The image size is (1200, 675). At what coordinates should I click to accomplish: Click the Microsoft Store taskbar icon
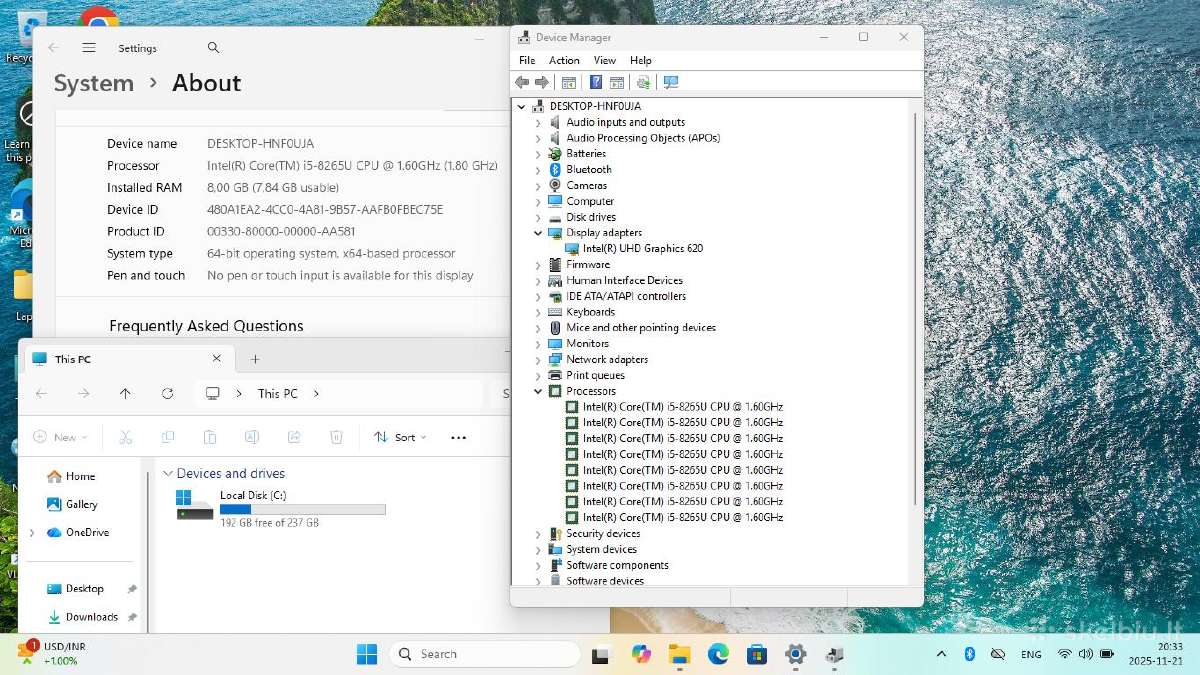757,654
